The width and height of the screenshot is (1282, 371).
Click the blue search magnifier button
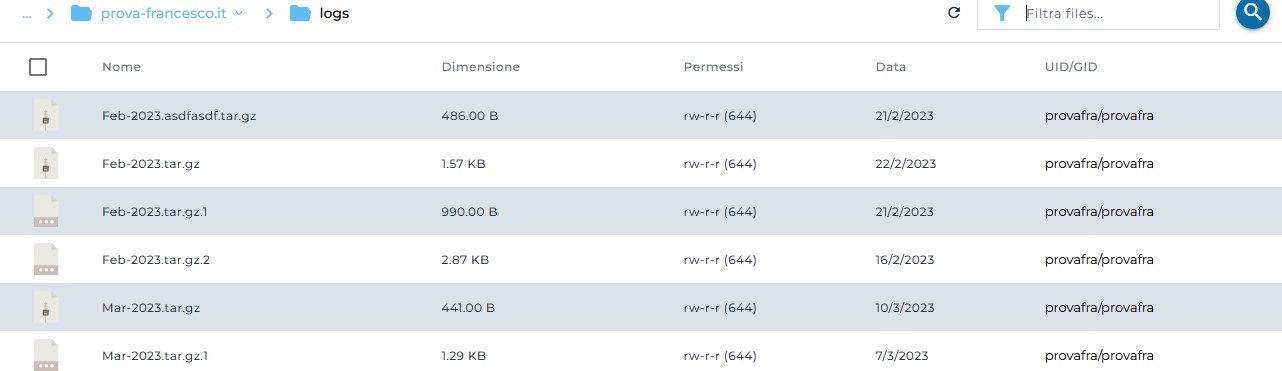tap(1253, 12)
